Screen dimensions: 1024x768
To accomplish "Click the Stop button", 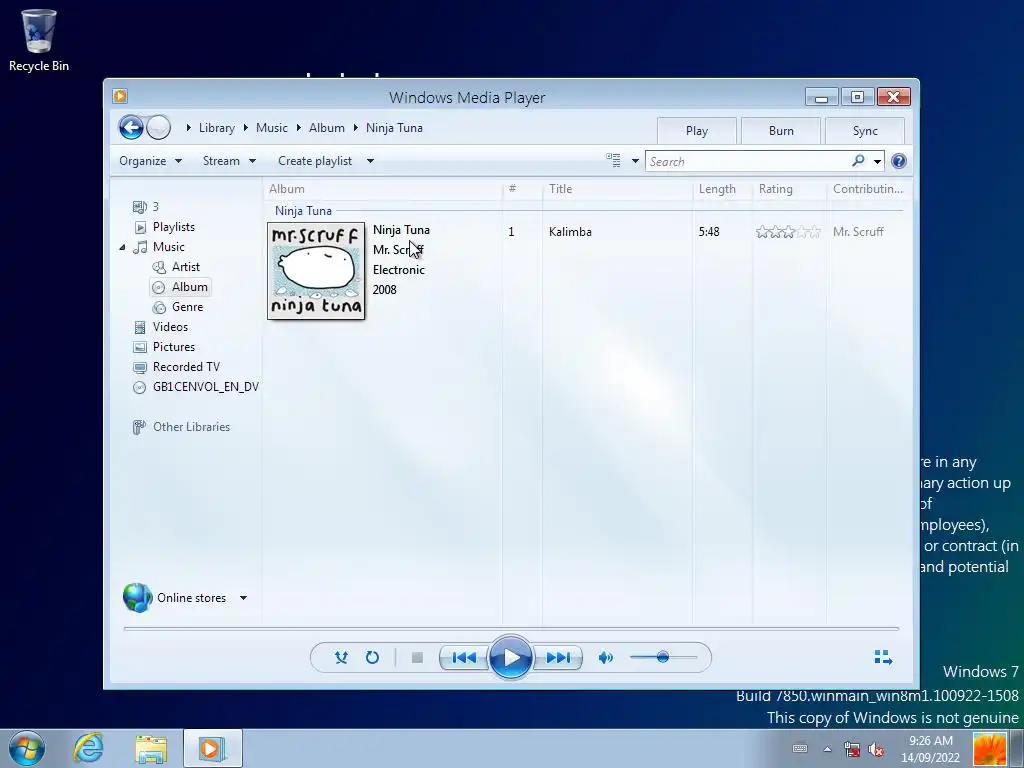I will [417, 658].
